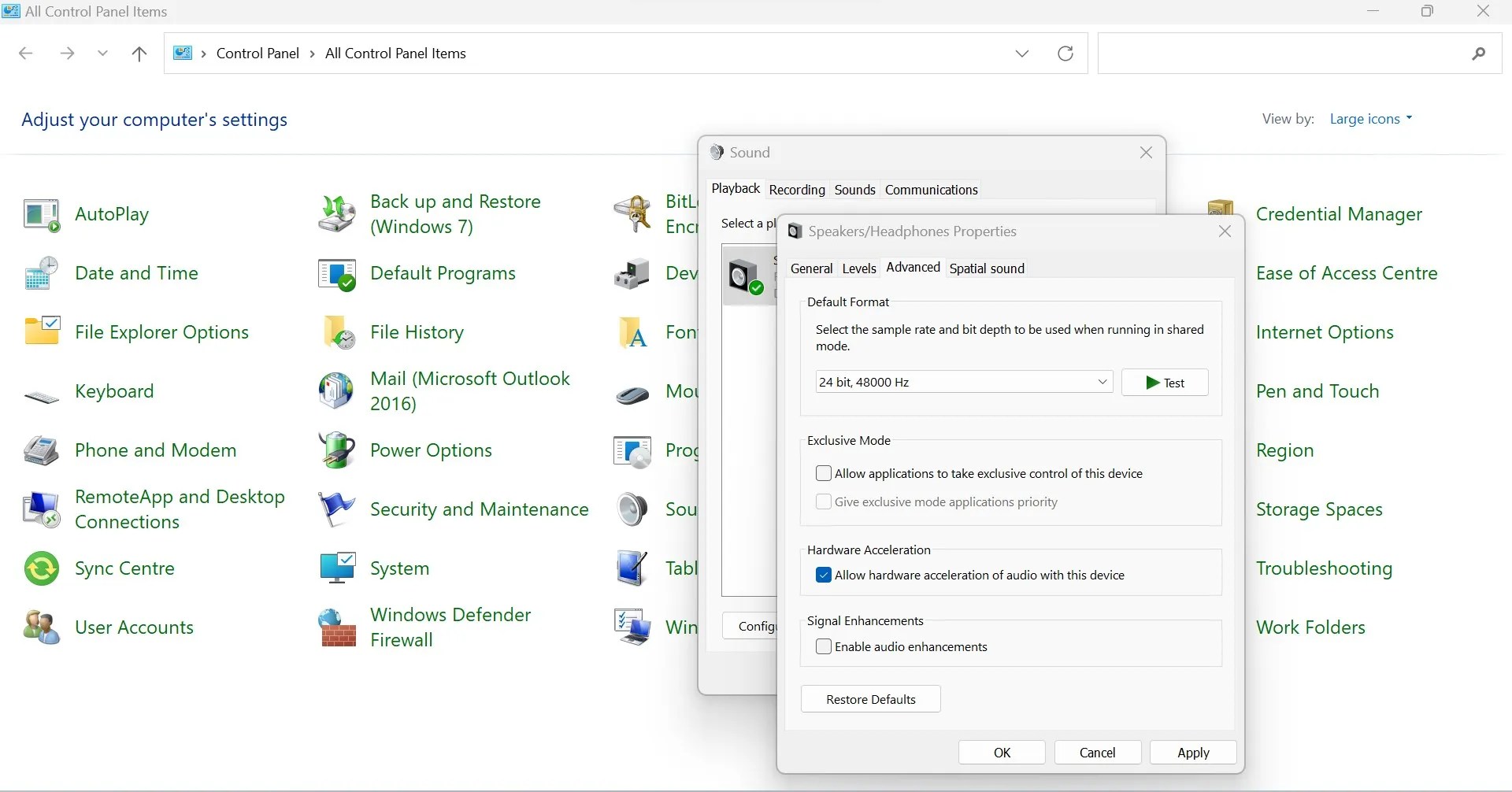
Task: Apply the speaker property changes
Action: [1193, 753]
